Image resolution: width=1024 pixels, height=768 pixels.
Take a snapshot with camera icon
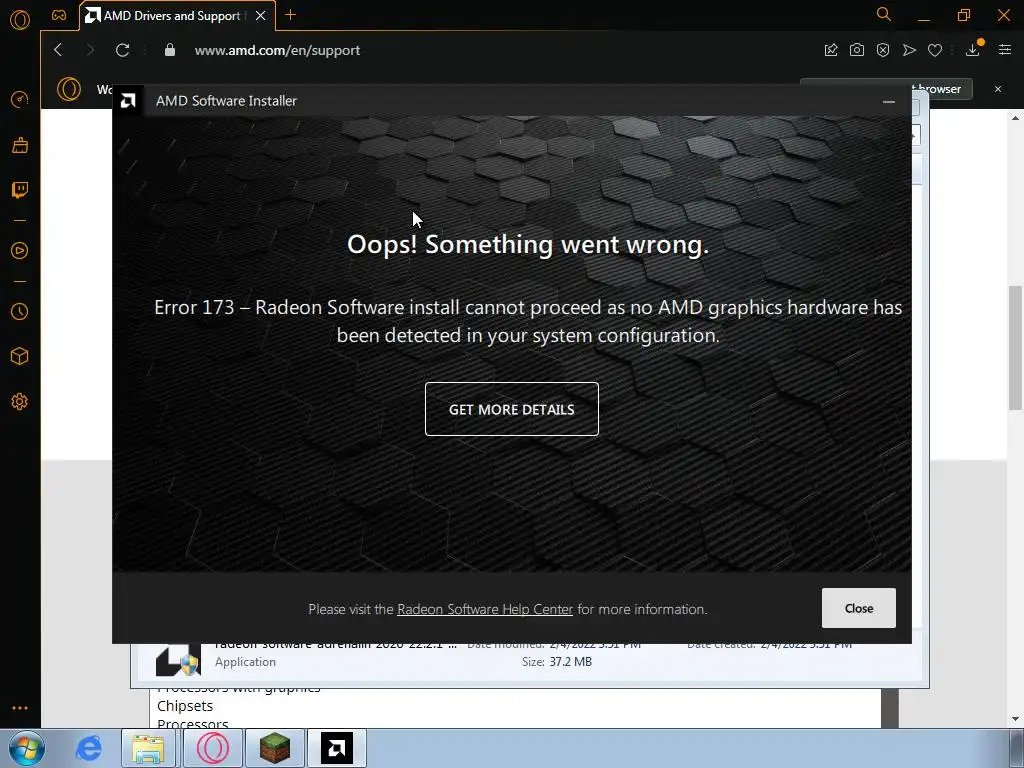[x=857, y=50]
